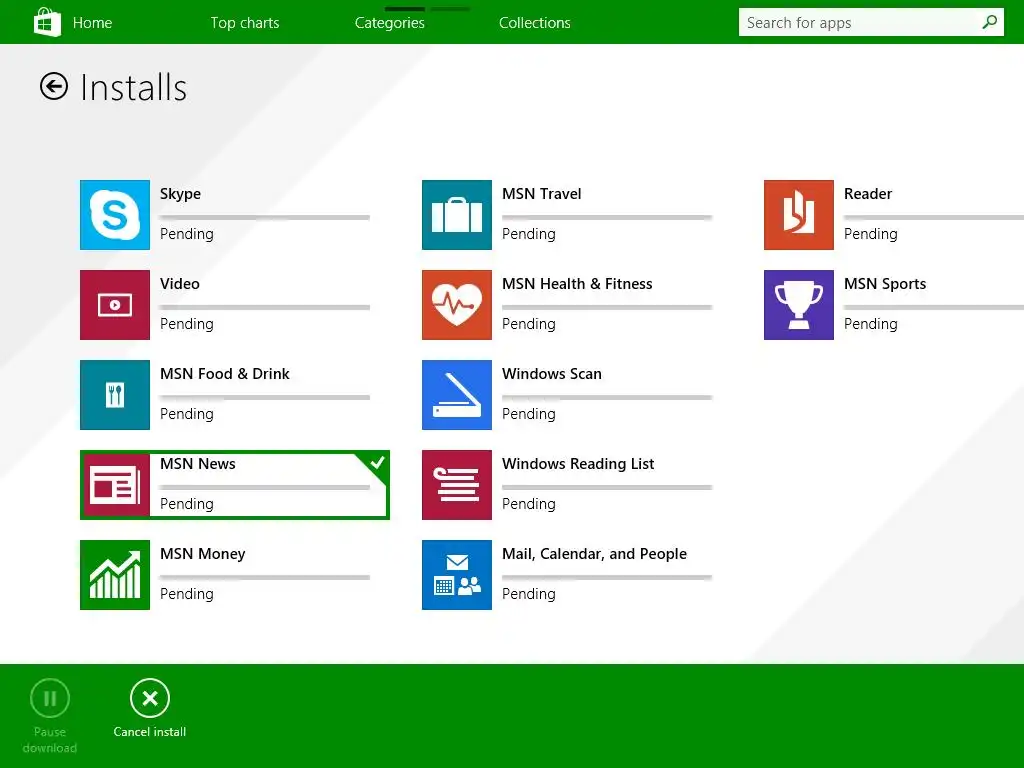Click the Cancel install X icon

pos(150,698)
